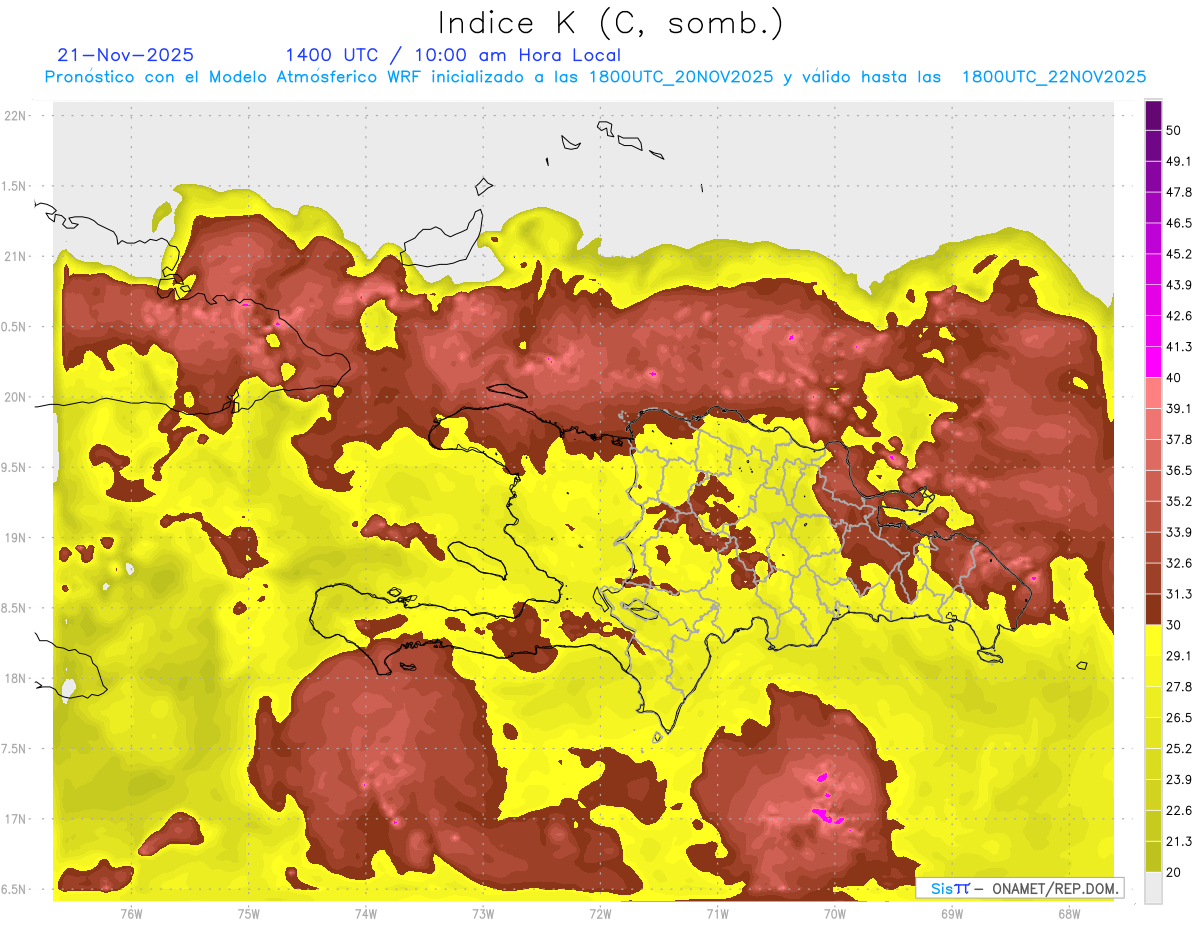Image resolution: width=1200 pixels, height=927 pixels.
Task: Click the legend value '30'
Action: point(1175,625)
